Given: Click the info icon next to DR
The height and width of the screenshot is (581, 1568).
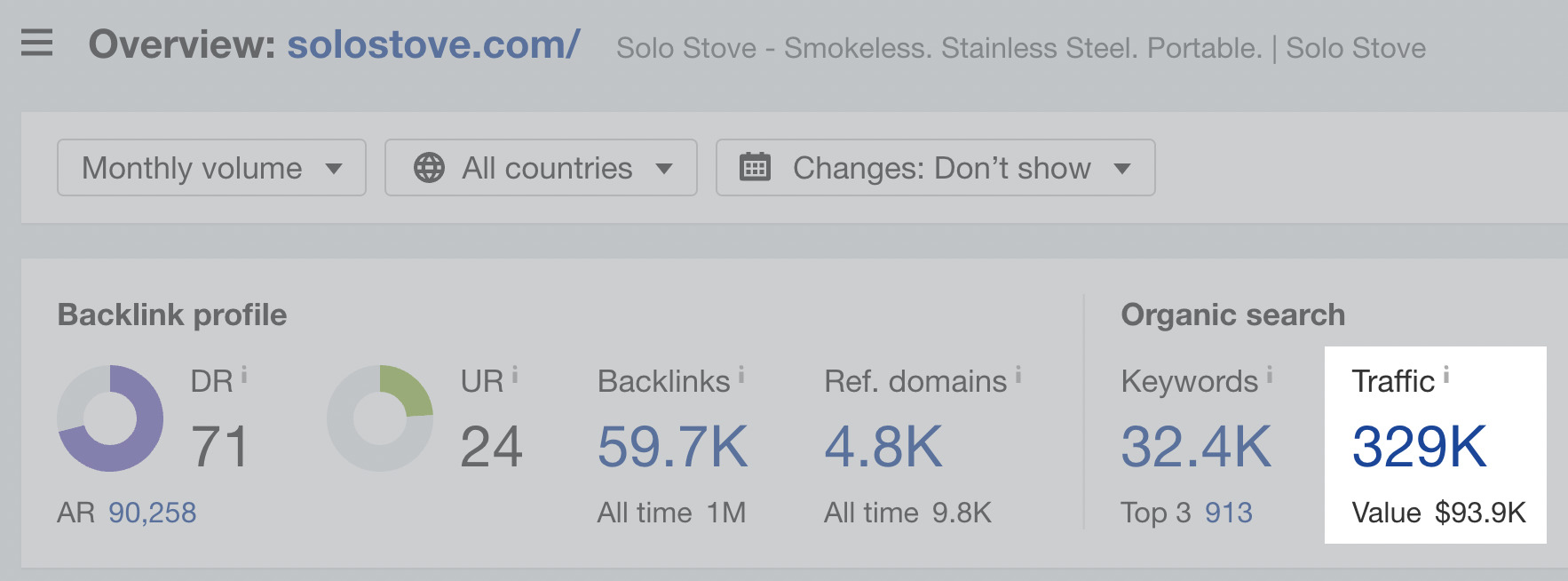Looking at the screenshot, I should (x=246, y=374).
